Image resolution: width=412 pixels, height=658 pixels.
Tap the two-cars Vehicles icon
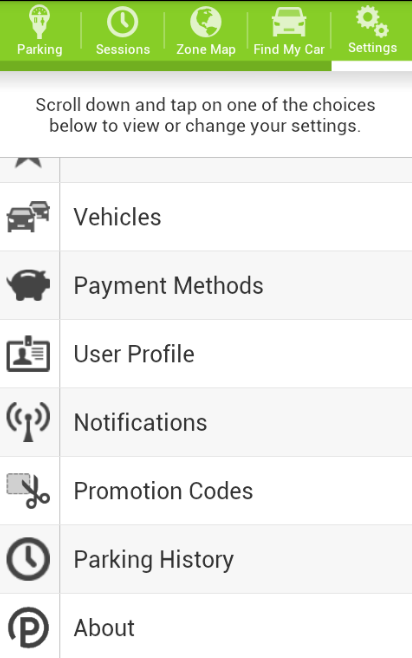pos(29,217)
